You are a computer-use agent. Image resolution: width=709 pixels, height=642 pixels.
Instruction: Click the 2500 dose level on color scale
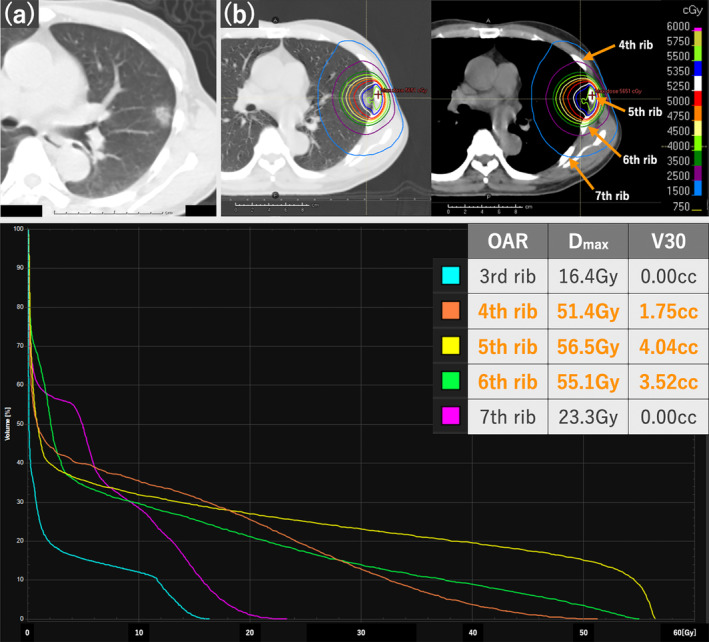point(678,175)
